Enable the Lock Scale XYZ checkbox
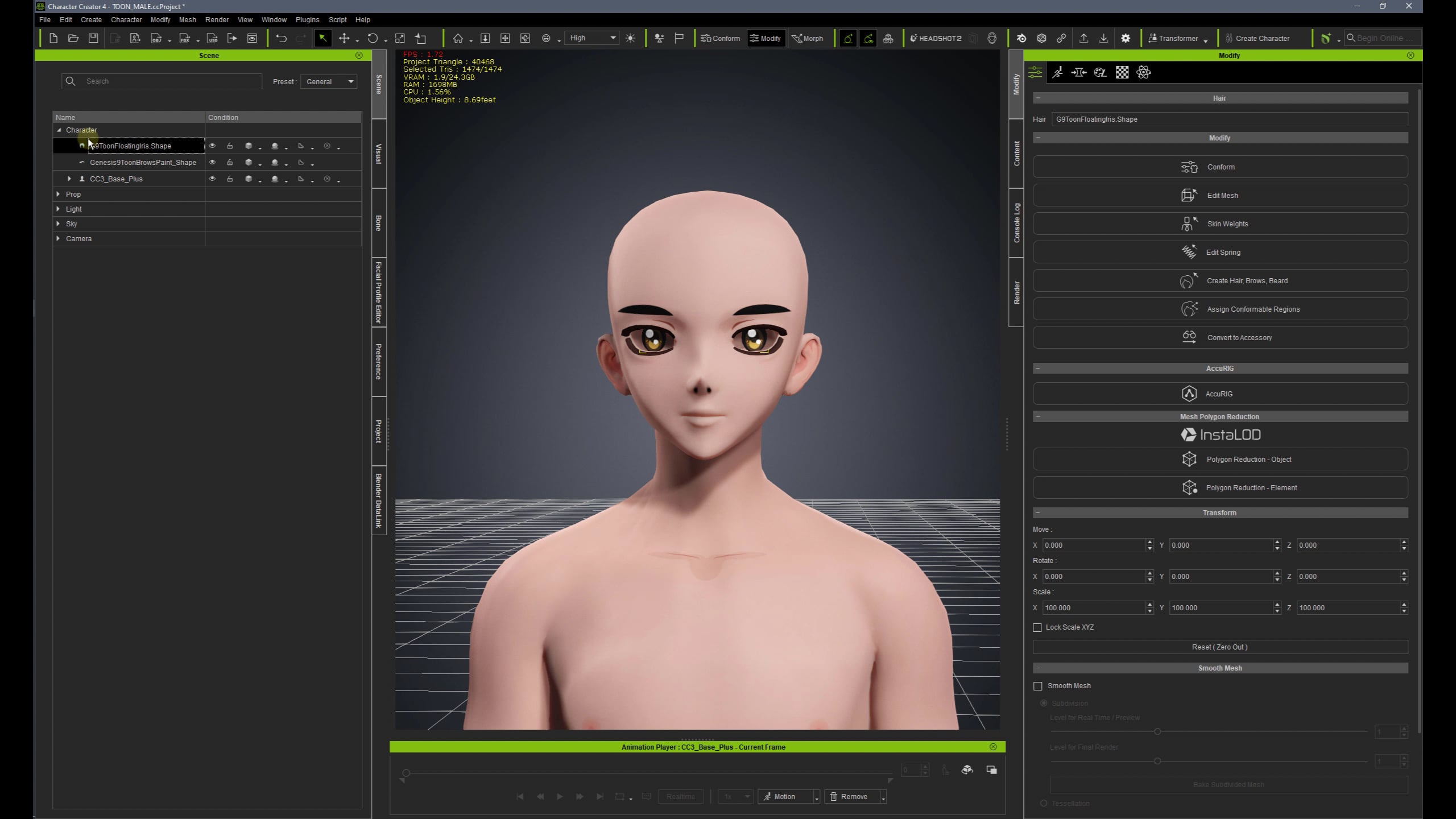Screen dimensions: 1456x819 click(1037, 627)
